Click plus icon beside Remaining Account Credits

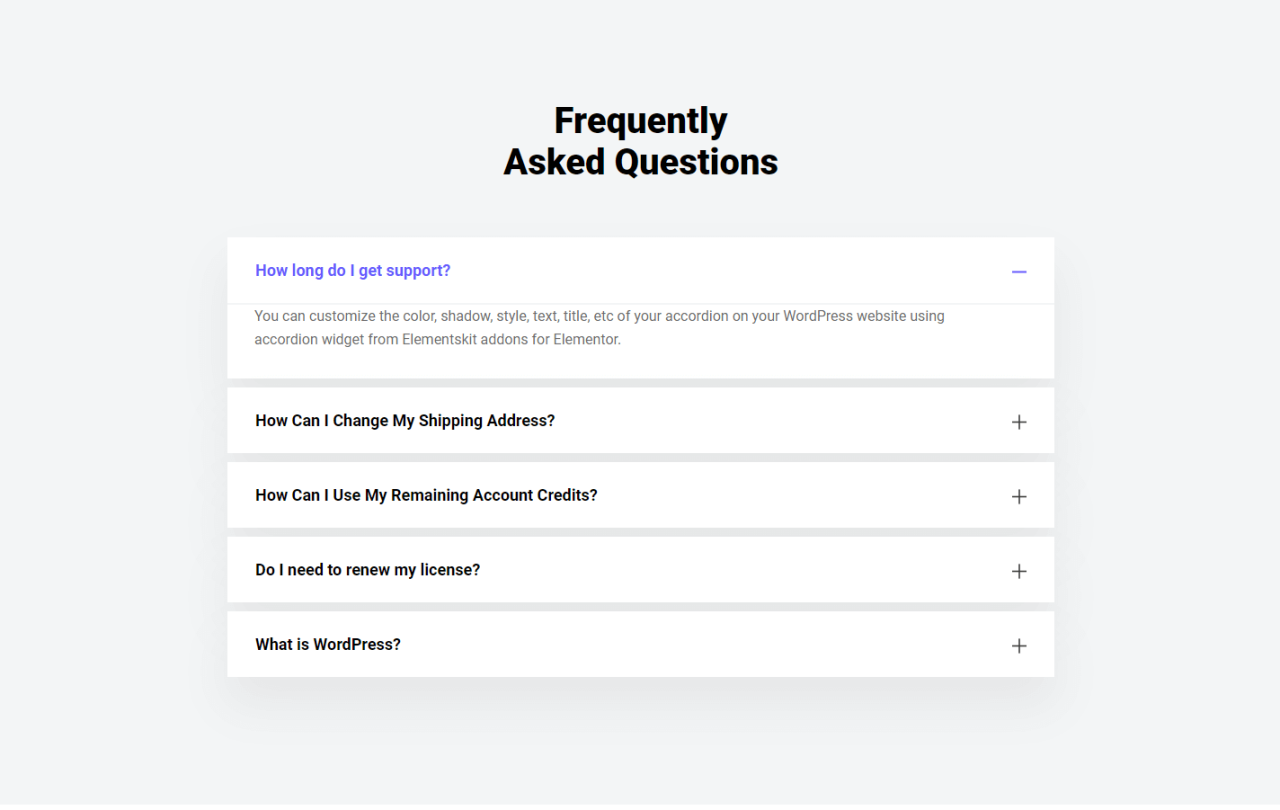(1019, 497)
